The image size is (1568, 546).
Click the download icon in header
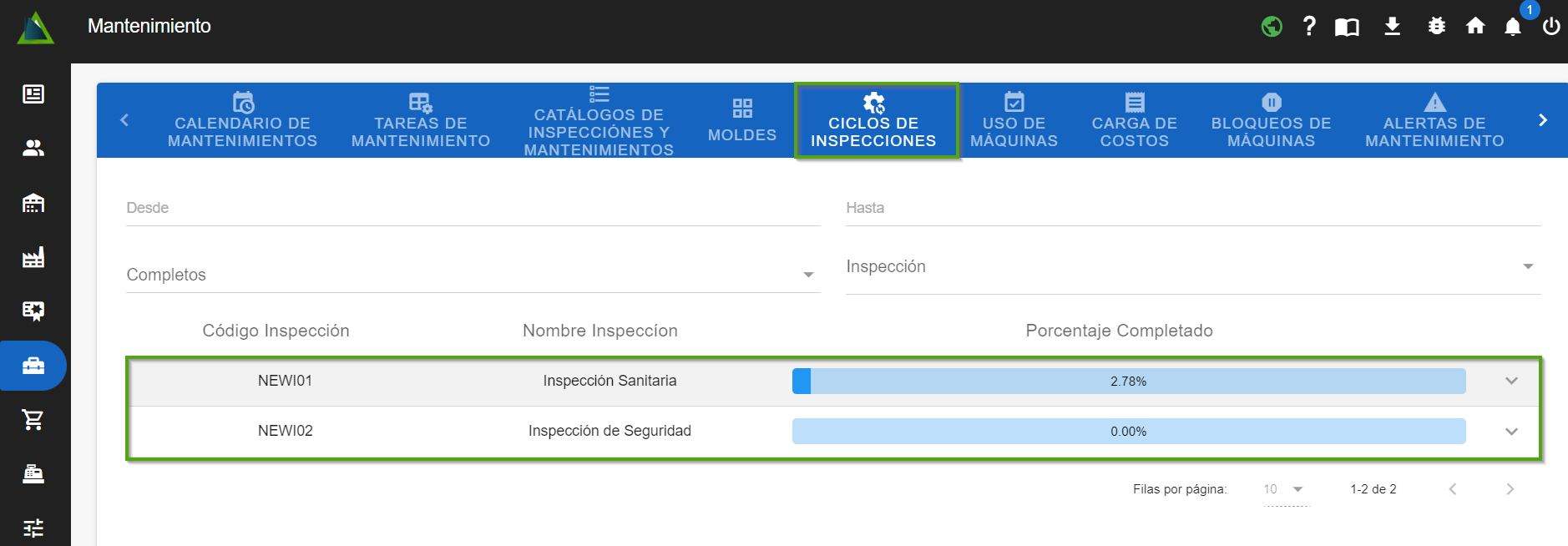1392,27
